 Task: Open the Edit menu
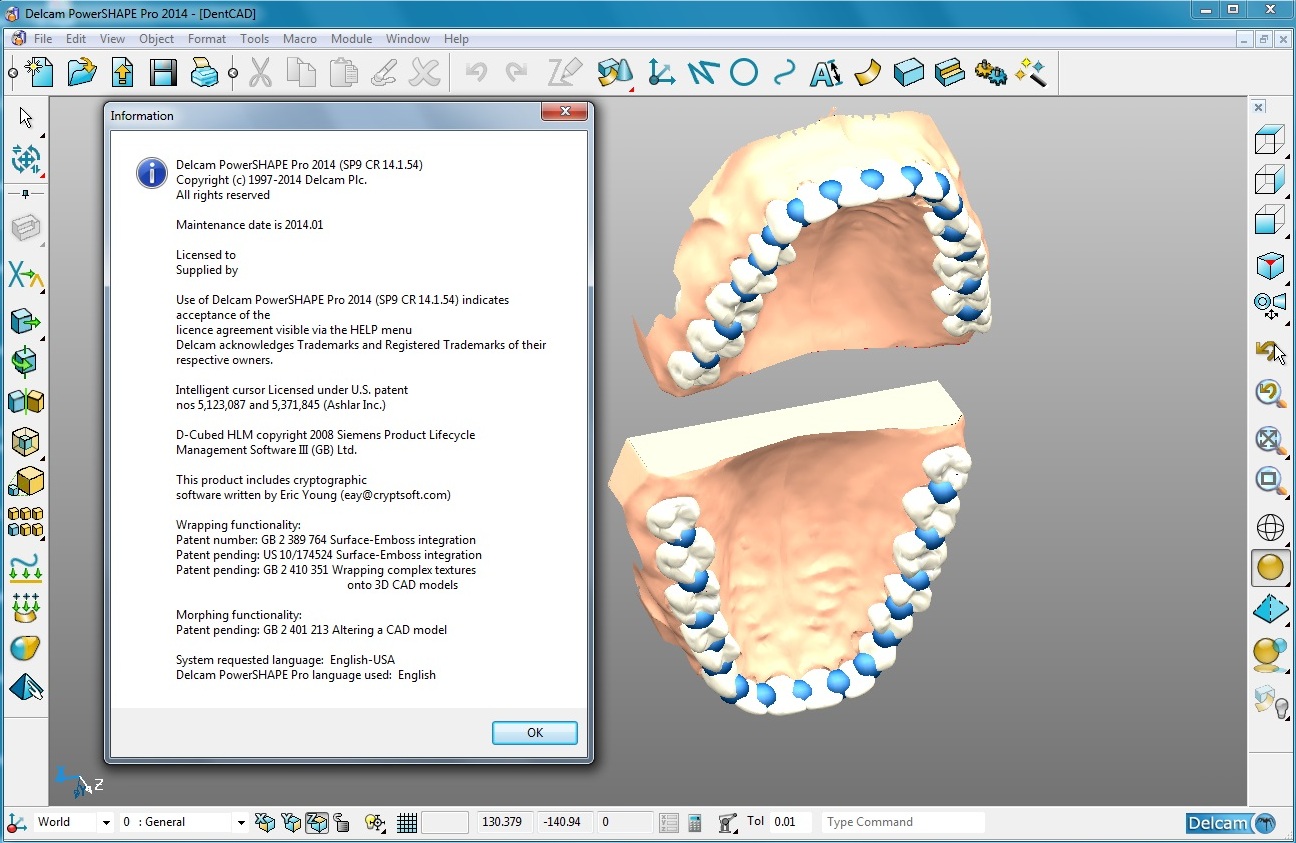coord(76,39)
